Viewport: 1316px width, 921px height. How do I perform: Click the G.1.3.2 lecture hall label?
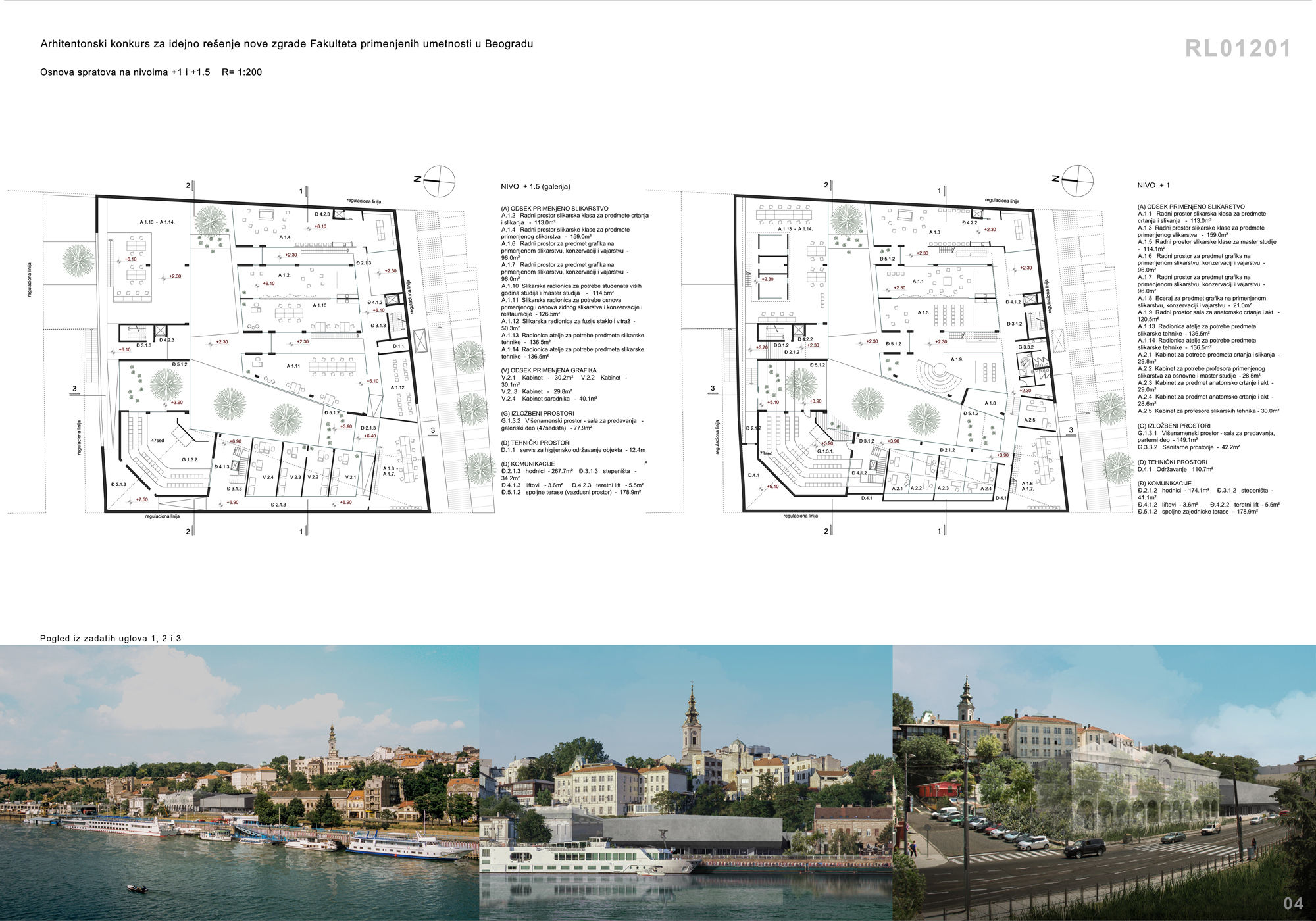click(x=190, y=459)
